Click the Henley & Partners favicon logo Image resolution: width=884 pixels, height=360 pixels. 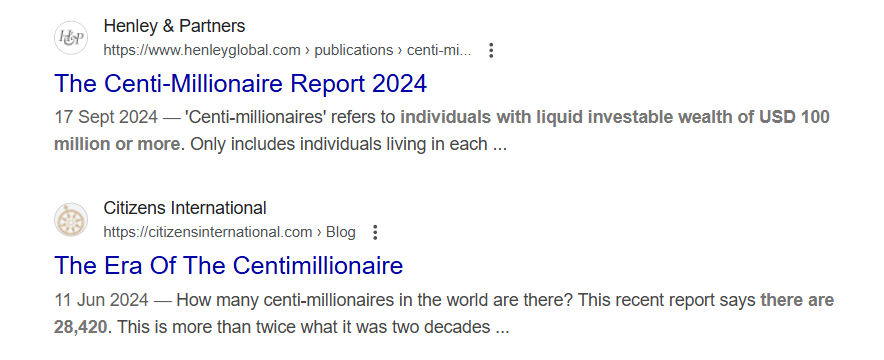(71, 38)
